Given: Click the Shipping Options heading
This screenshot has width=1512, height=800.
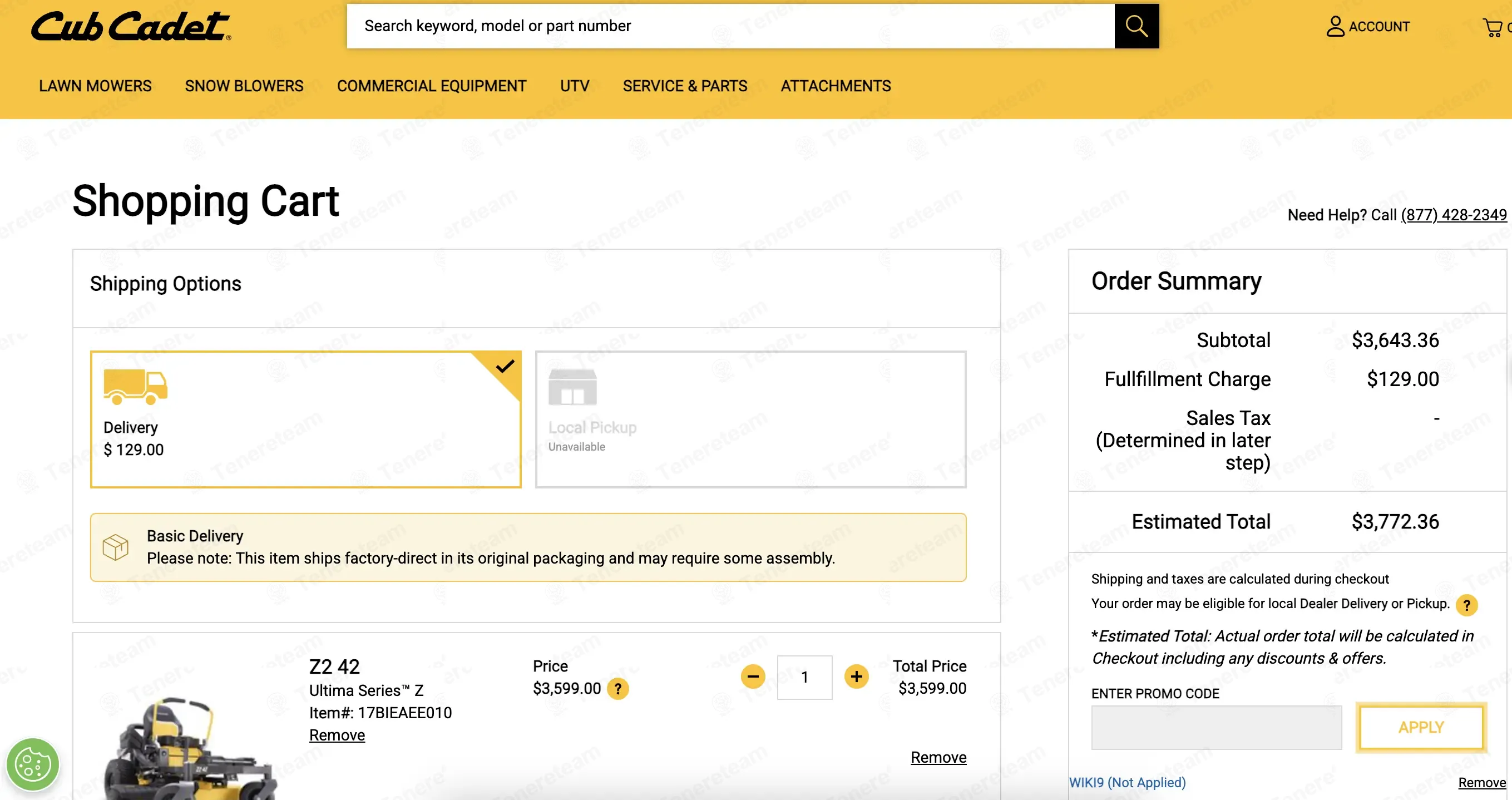Looking at the screenshot, I should (166, 284).
